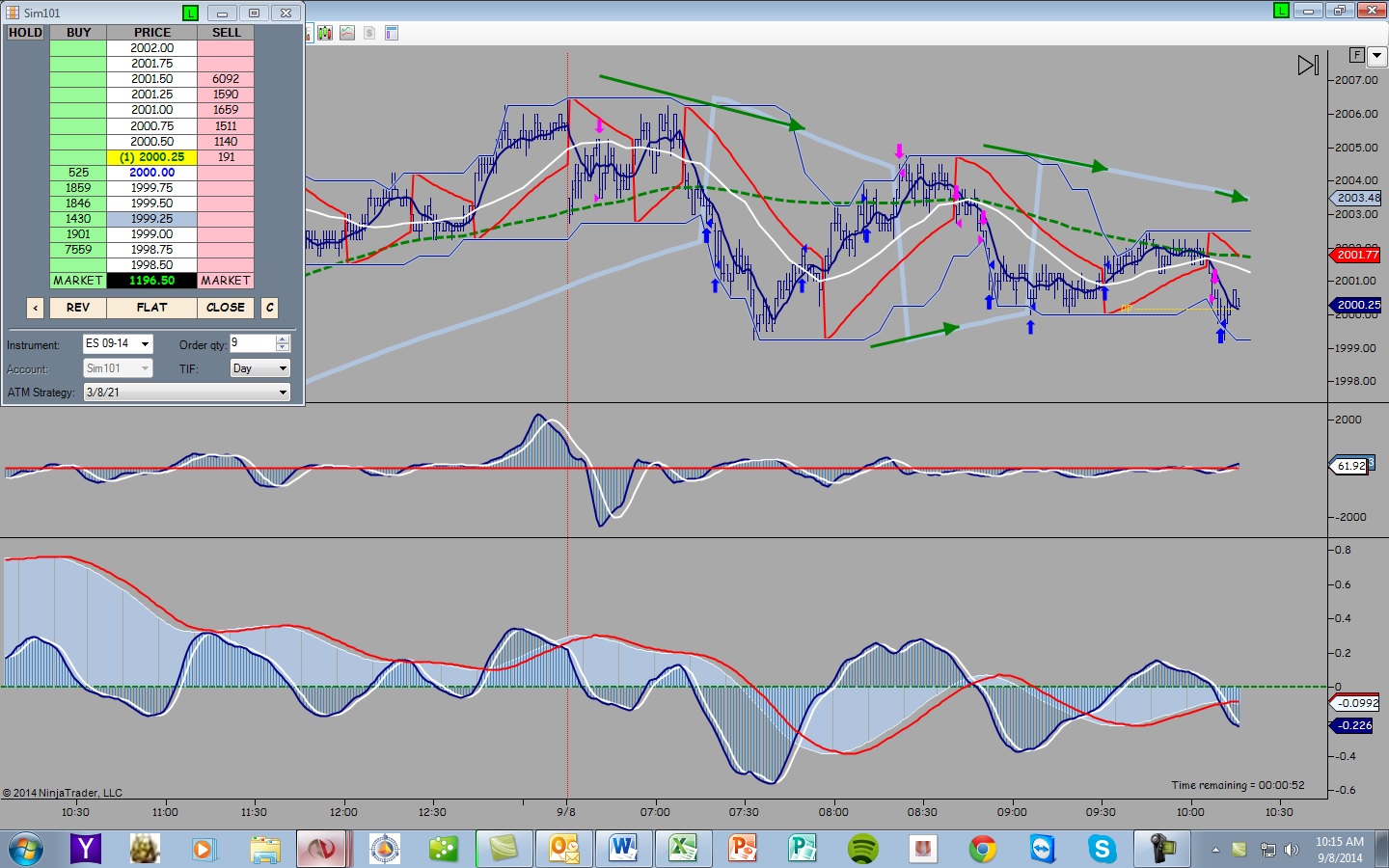Open the green dotted application icon in taskbar
Screen dimensions: 1389x868
pos(444,849)
